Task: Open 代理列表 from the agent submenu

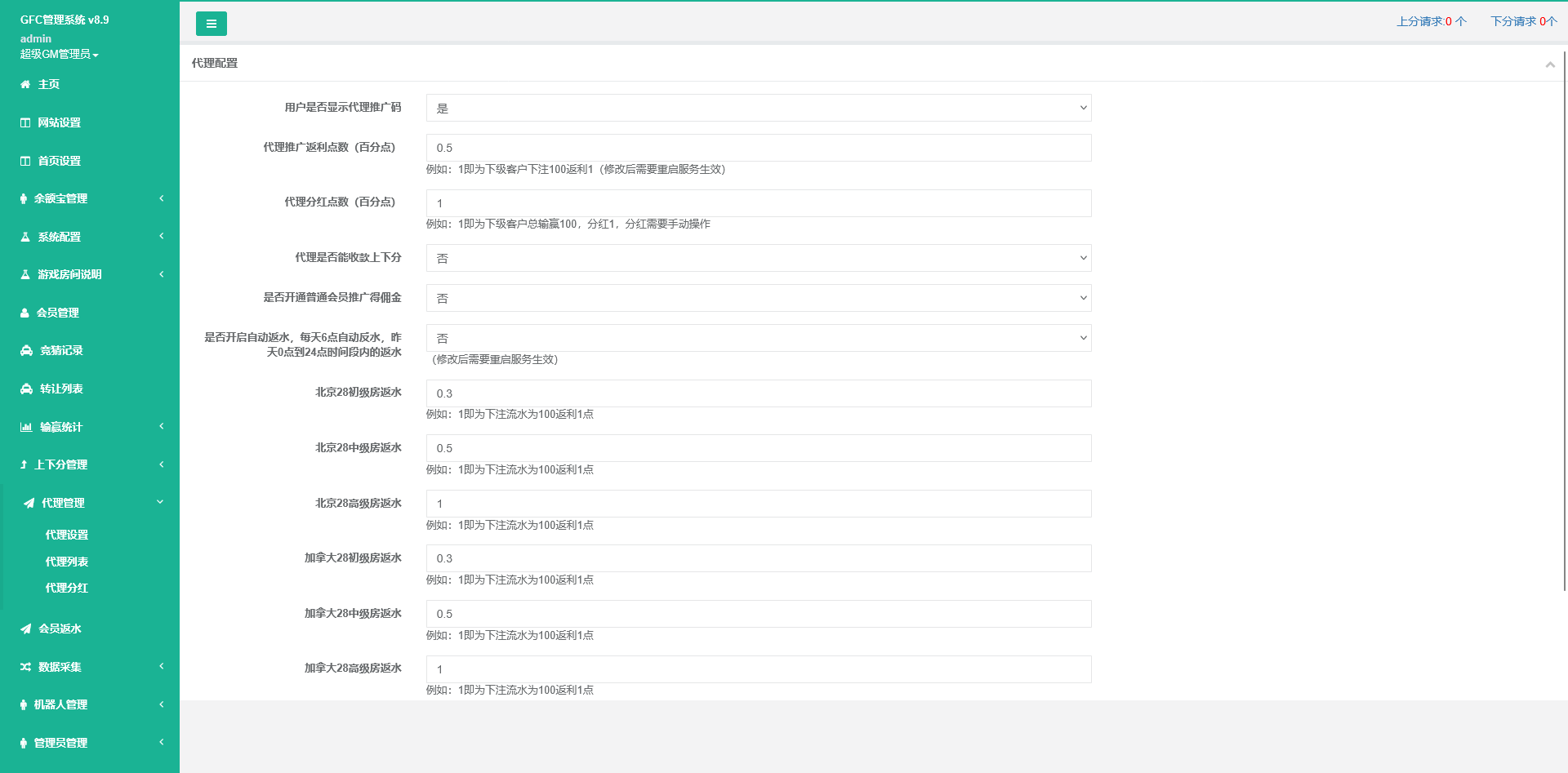Action: tap(65, 562)
